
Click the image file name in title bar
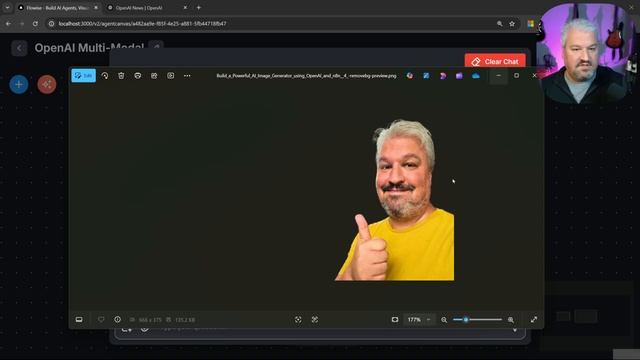click(x=306, y=76)
